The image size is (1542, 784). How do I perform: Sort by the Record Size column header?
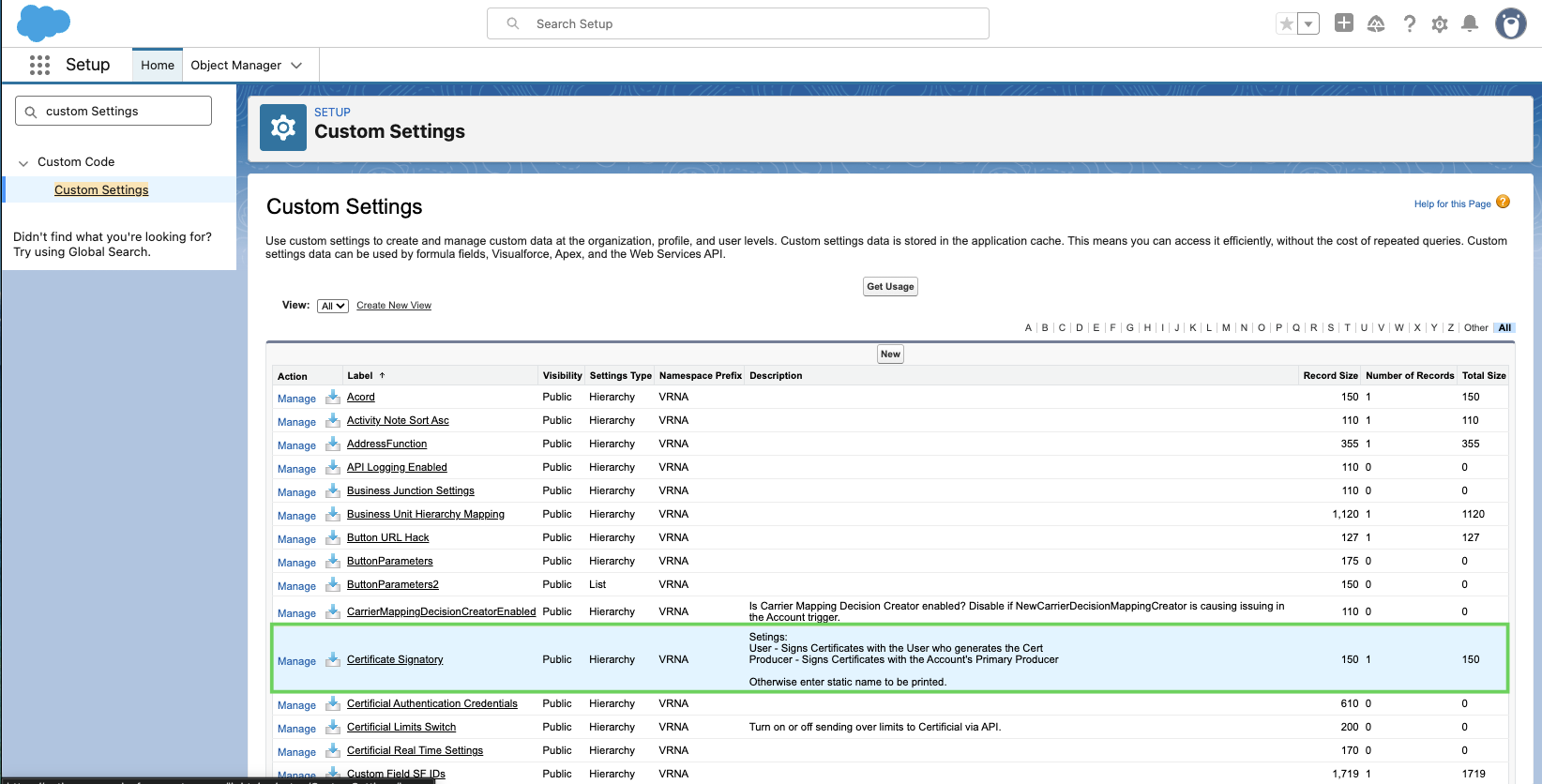pyautogui.click(x=1330, y=375)
